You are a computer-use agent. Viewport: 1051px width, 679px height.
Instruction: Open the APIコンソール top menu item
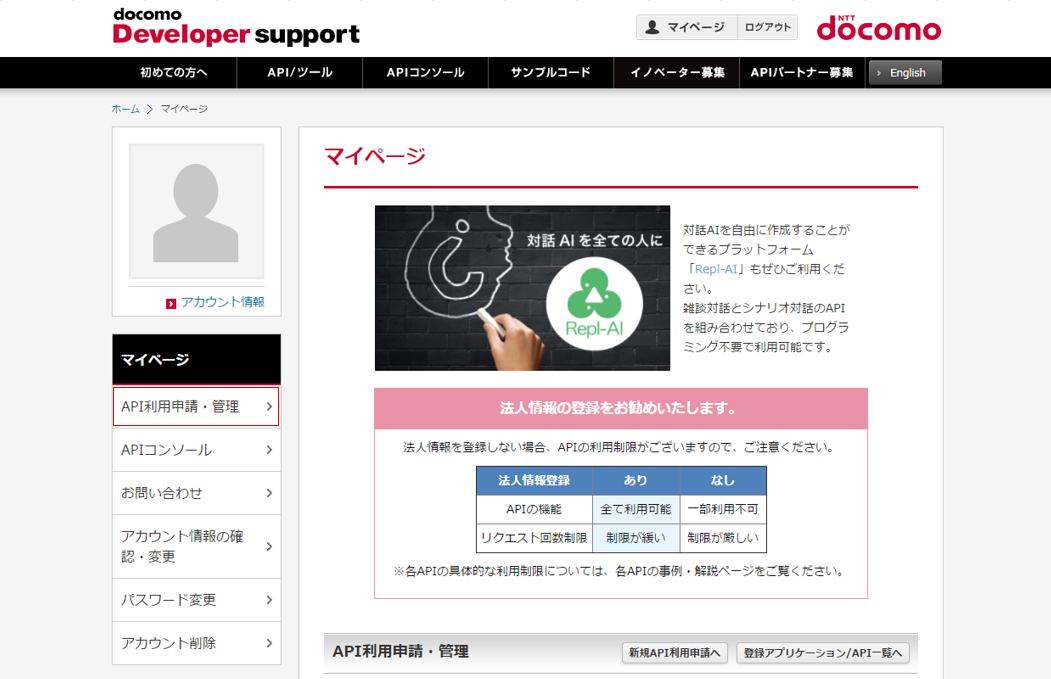[x=426, y=72]
